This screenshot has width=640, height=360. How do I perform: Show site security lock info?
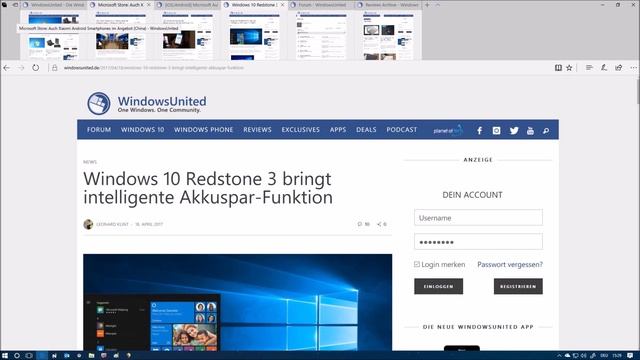tap(55, 68)
